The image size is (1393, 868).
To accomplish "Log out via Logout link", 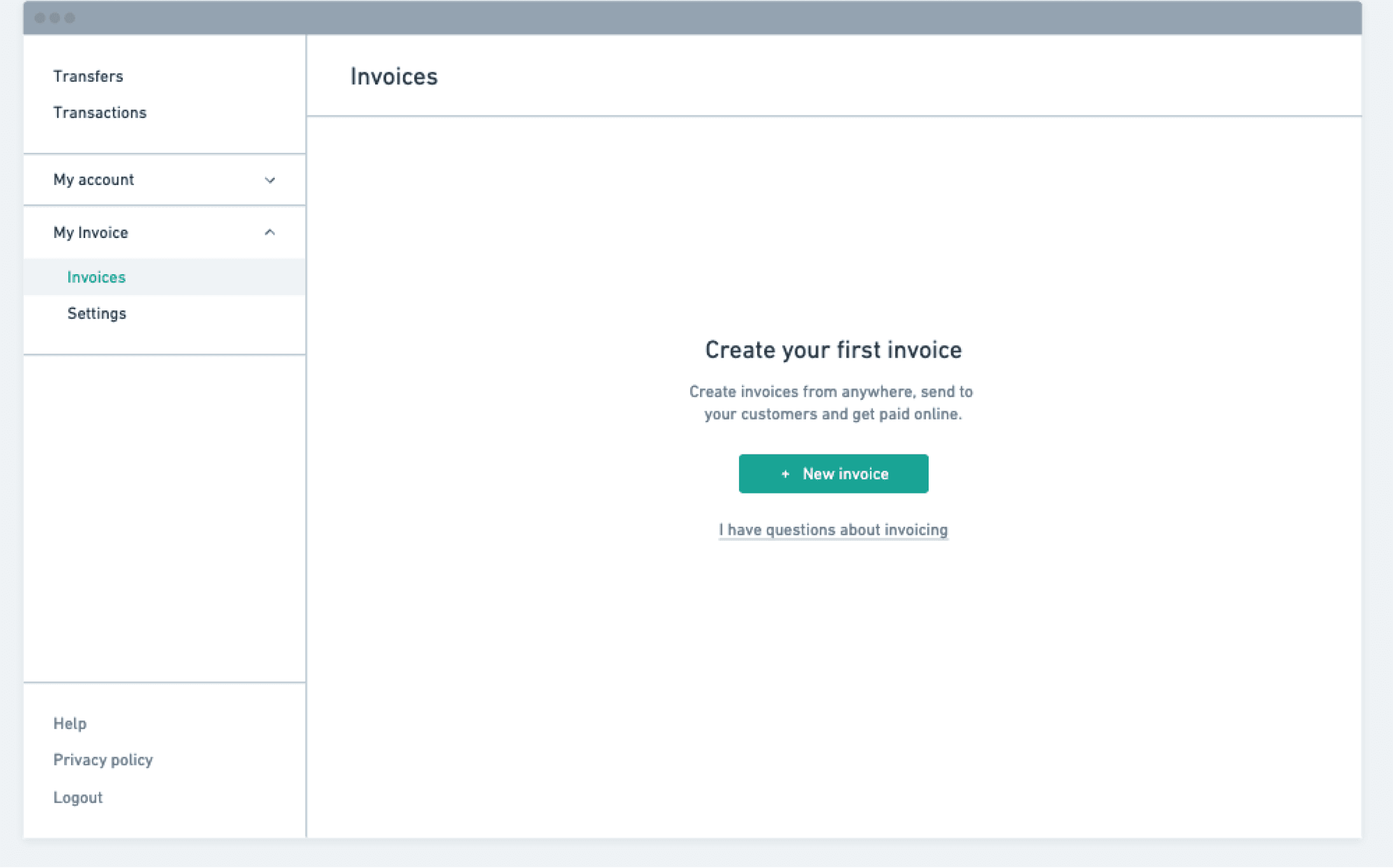I will pyautogui.click(x=78, y=797).
